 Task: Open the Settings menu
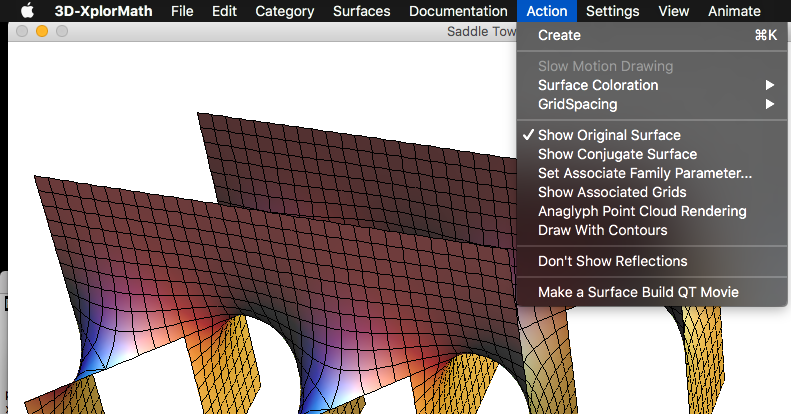(612, 11)
